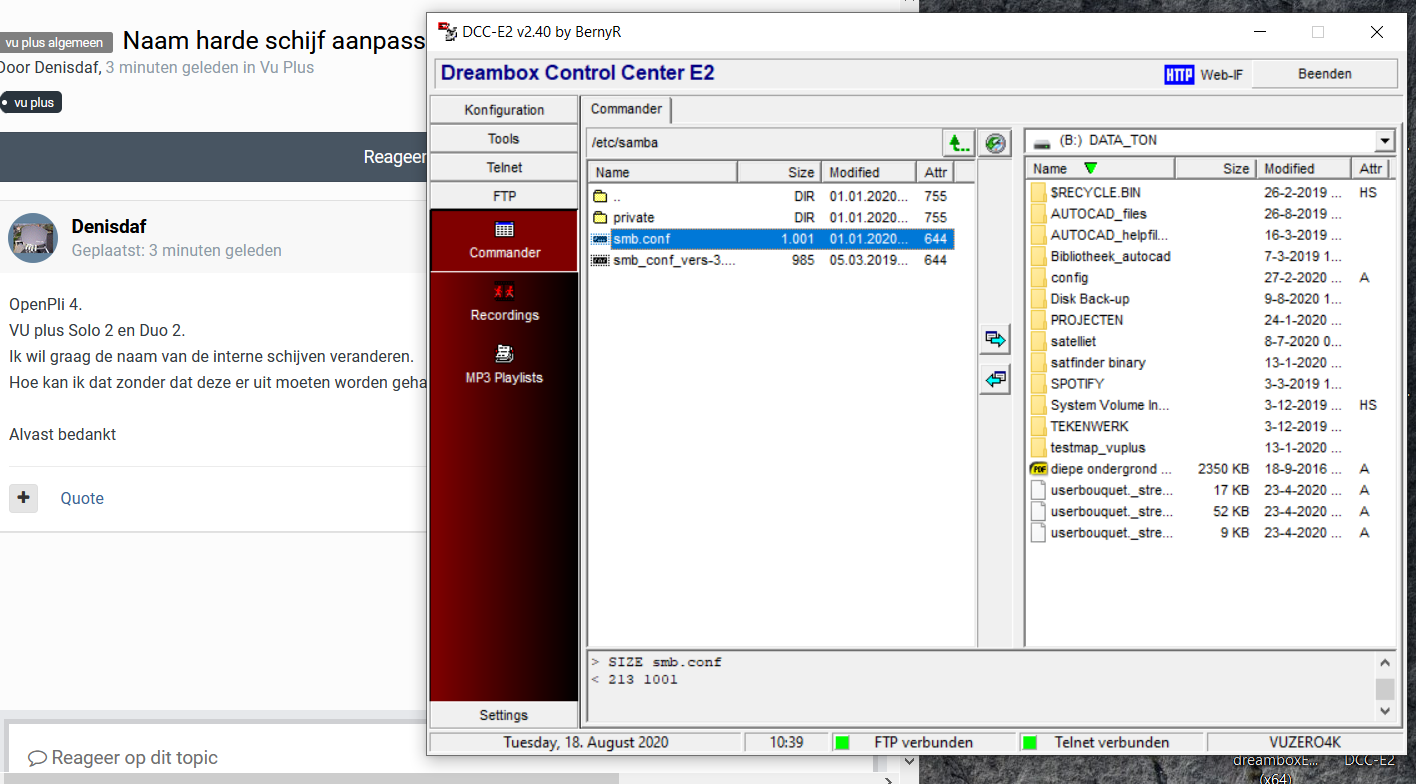Transfer smb.conf to PC using right arrow icon
Screen dimensions: 1416x784
pos(994,338)
